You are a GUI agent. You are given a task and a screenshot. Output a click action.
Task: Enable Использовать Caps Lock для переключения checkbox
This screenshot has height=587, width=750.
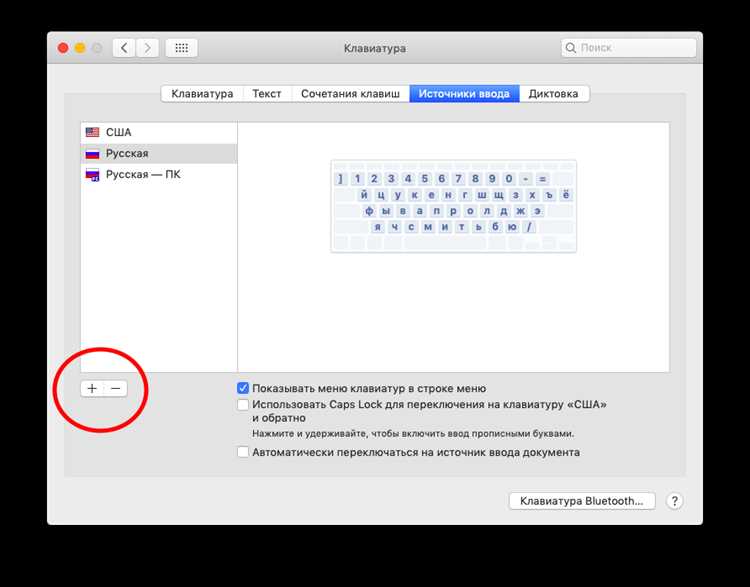coord(243,405)
